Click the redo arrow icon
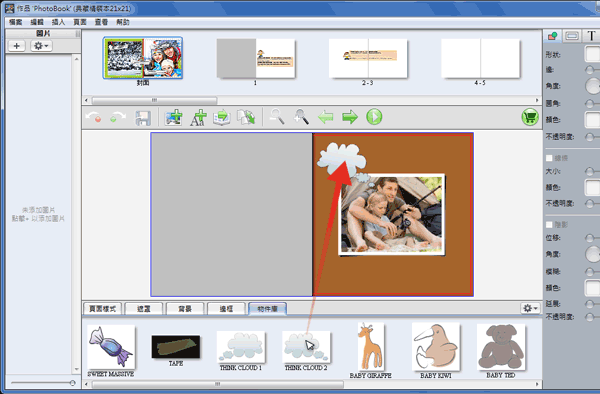Image resolution: width=600 pixels, height=394 pixels. (117, 117)
